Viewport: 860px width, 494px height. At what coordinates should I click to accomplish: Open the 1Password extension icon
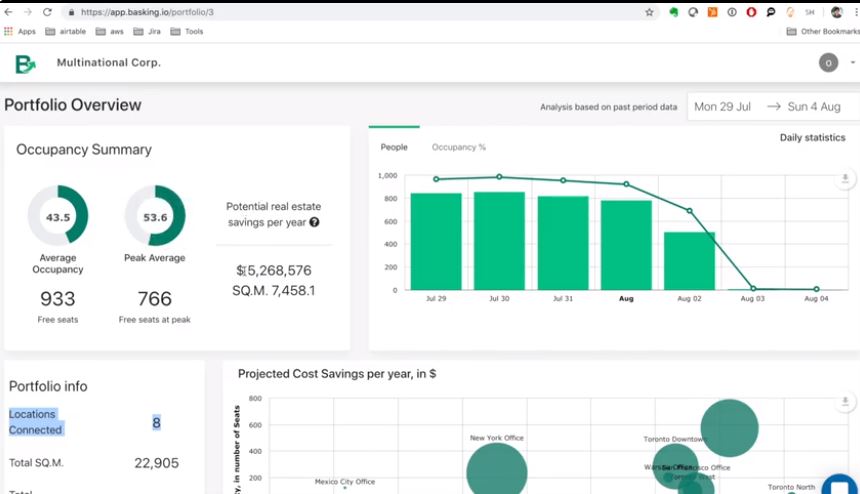(x=732, y=12)
